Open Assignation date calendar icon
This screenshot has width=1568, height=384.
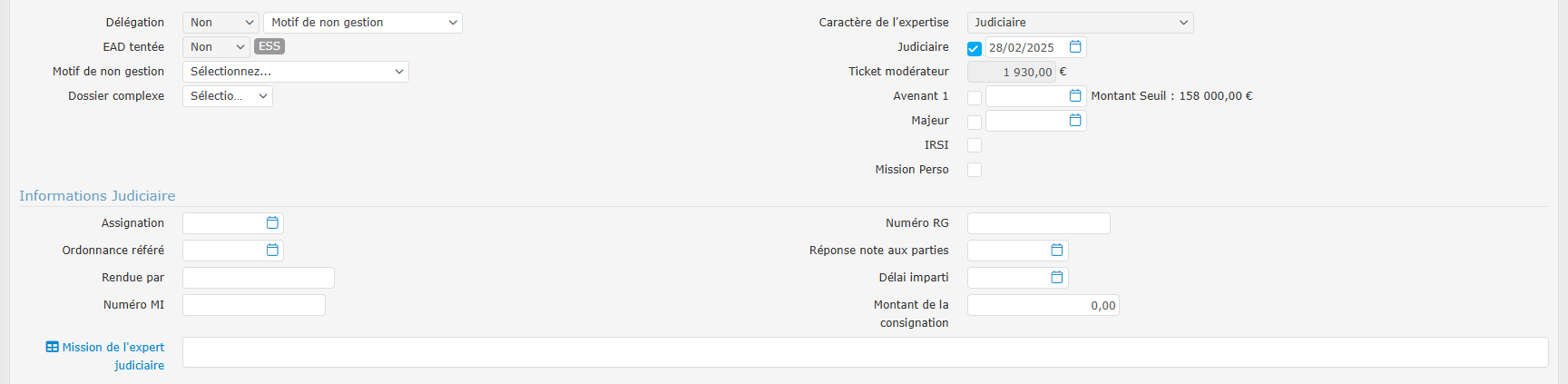pyautogui.click(x=272, y=222)
